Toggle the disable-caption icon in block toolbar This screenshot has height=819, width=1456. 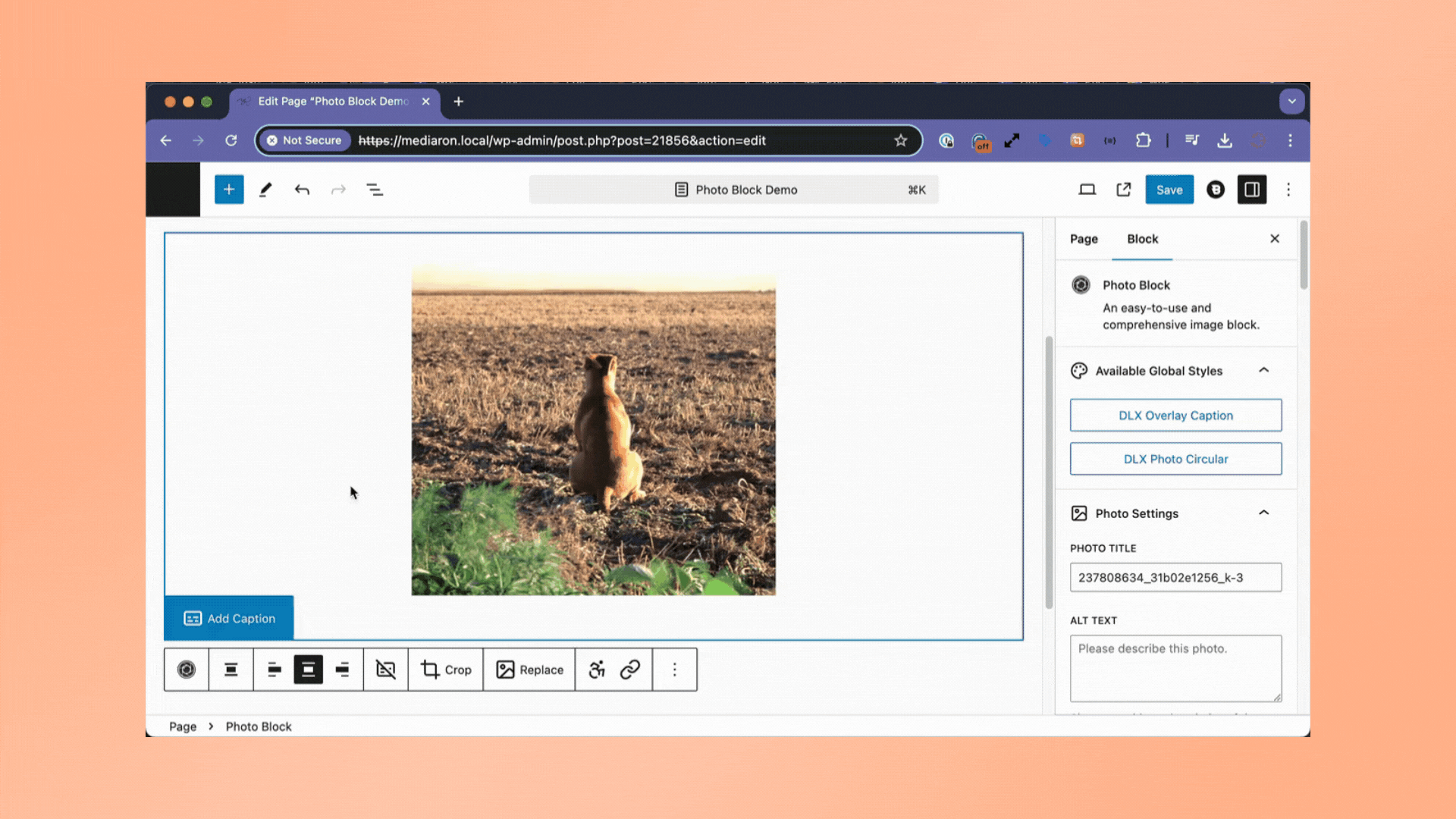(x=386, y=670)
